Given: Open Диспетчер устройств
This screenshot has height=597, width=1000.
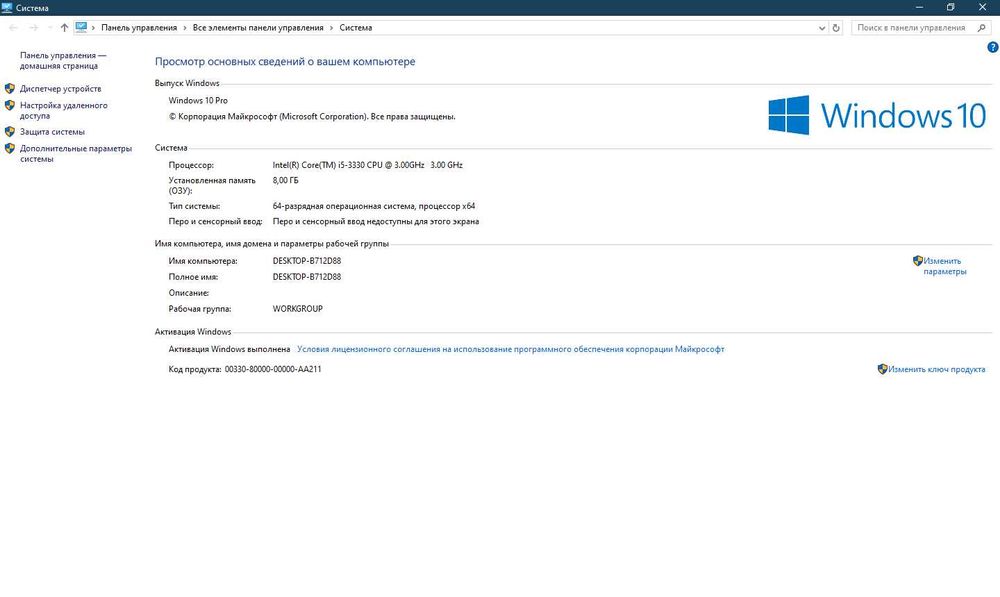Looking at the screenshot, I should click(60, 89).
